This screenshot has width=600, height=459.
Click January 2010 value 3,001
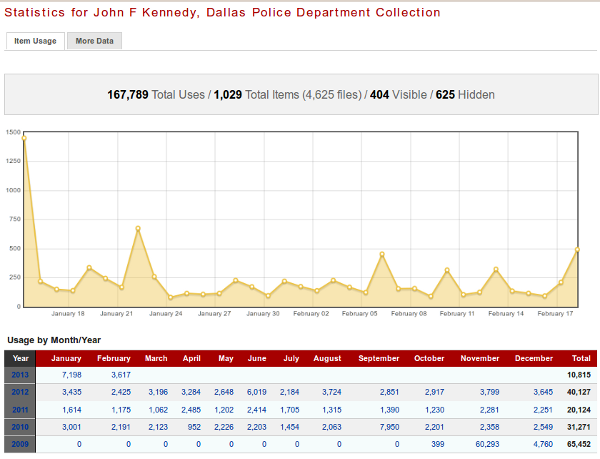[x=72, y=427]
